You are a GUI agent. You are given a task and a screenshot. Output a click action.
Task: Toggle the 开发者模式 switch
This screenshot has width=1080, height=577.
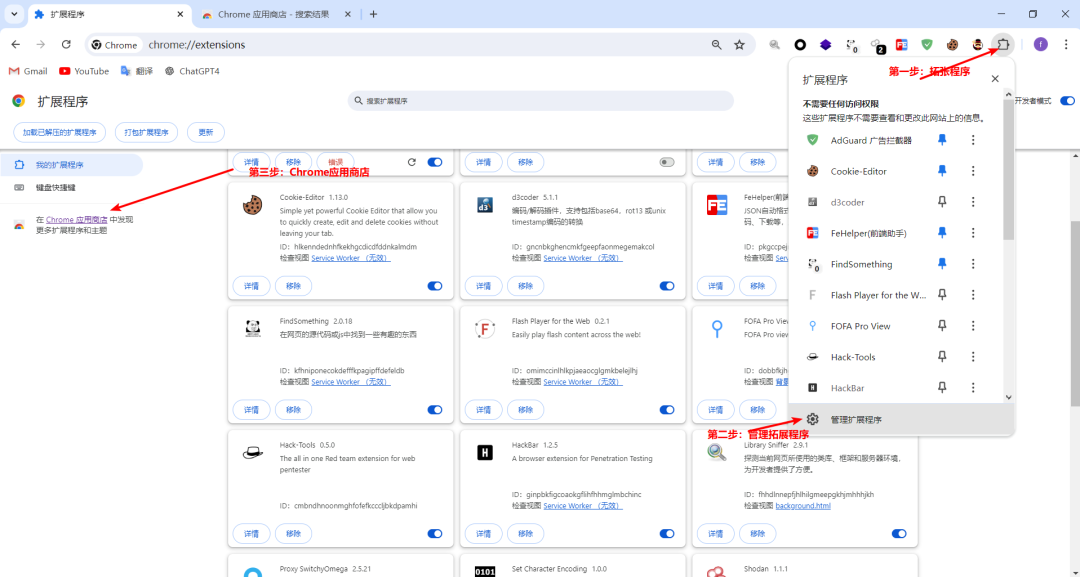point(1067,101)
